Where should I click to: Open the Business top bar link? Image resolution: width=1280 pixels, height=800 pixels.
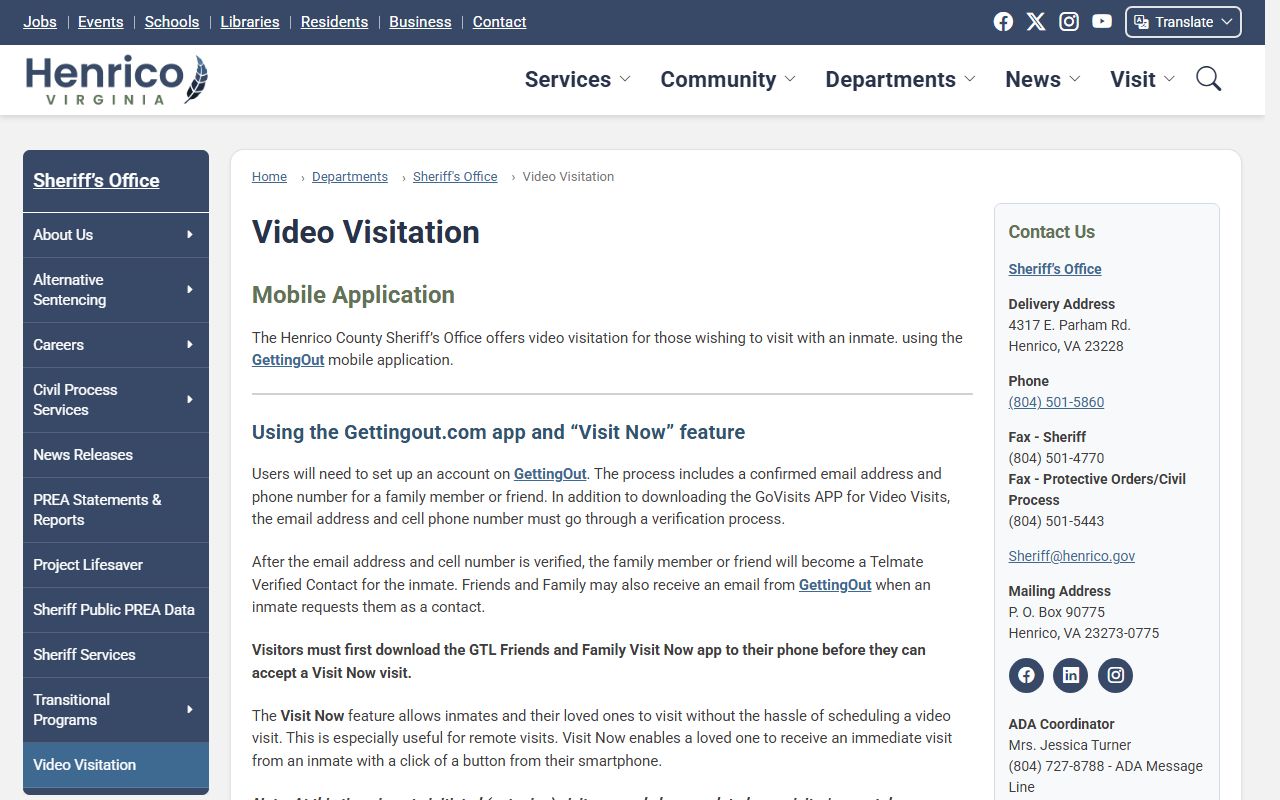420,22
